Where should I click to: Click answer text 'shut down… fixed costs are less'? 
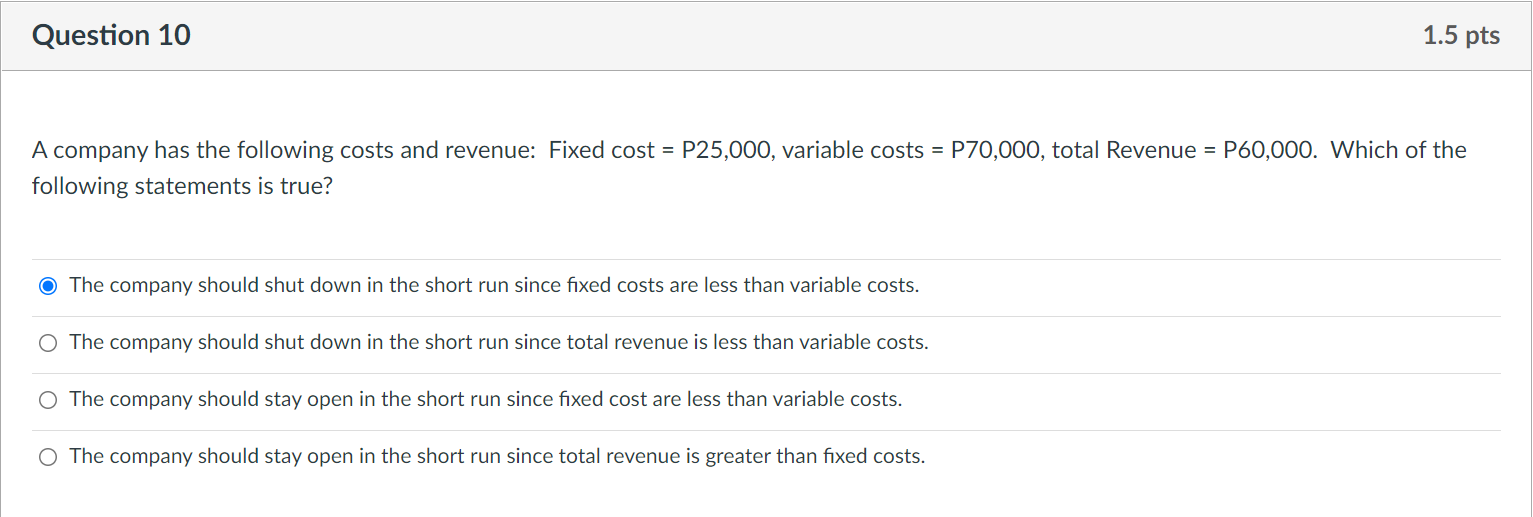click(494, 285)
